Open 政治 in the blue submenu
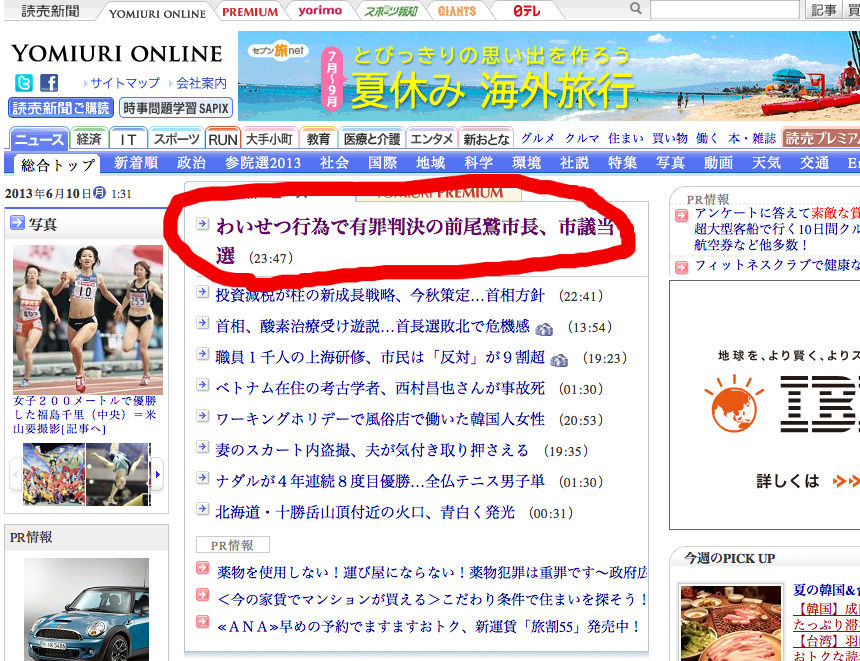 click(191, 163)
